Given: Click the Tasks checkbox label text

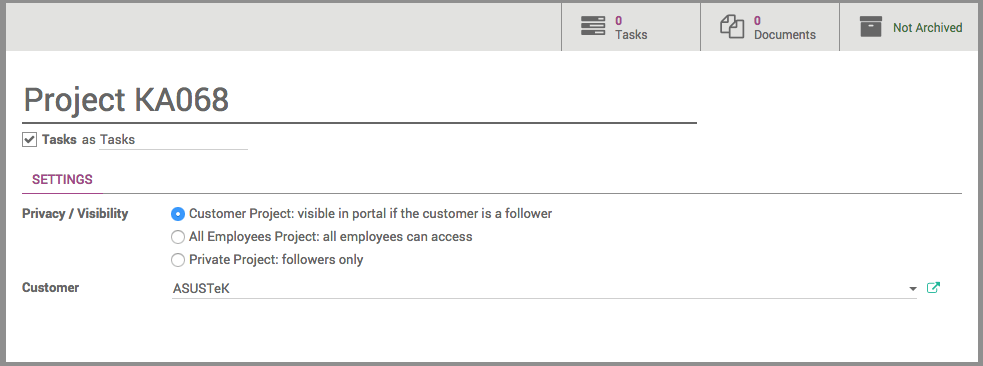Looking at the screenshot, I should [59, 139].
